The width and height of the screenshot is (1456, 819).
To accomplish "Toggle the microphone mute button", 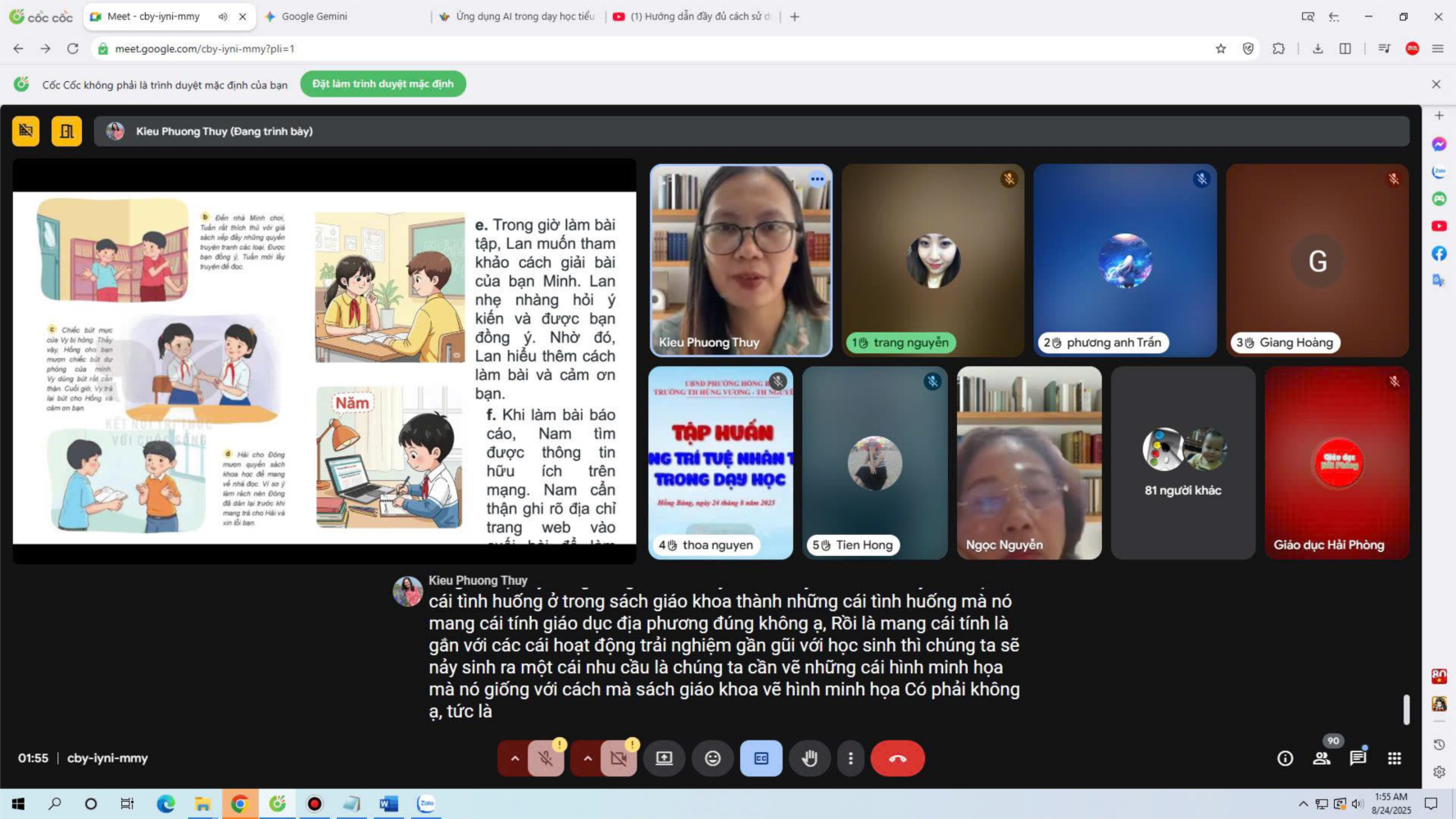I will [x=546, y=758].
